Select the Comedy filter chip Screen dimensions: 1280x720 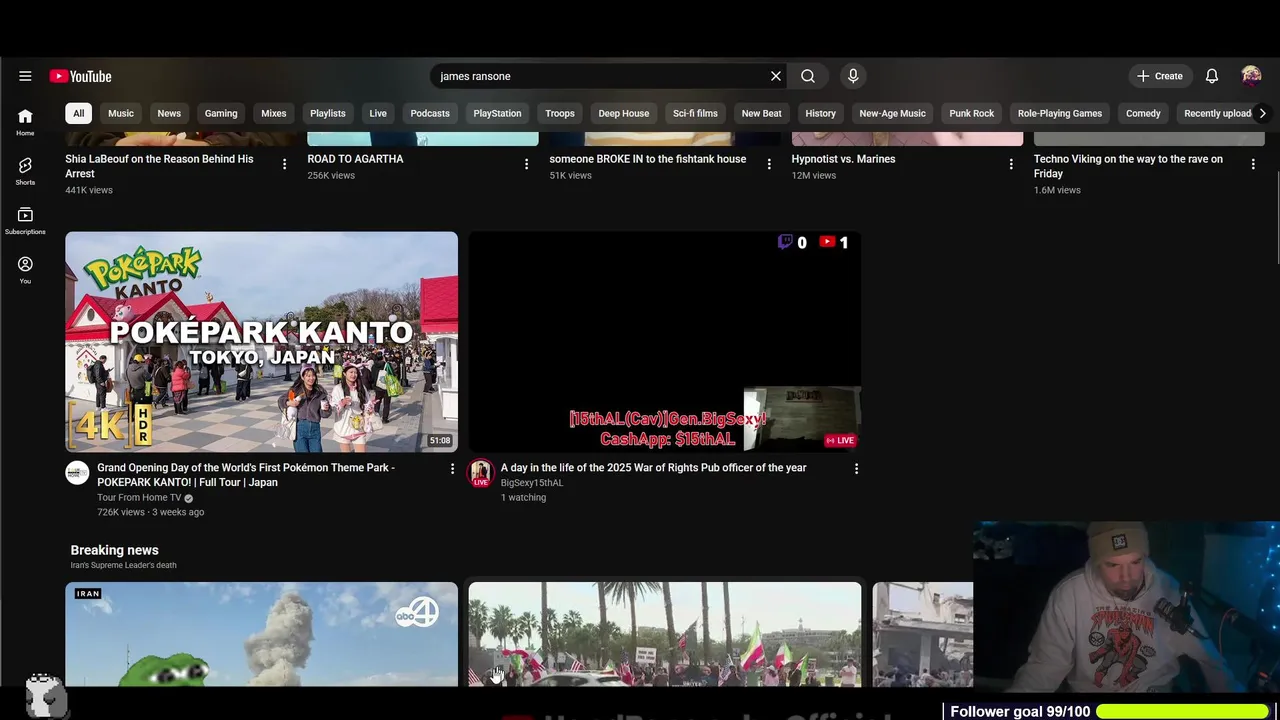tap(1143, 113)
